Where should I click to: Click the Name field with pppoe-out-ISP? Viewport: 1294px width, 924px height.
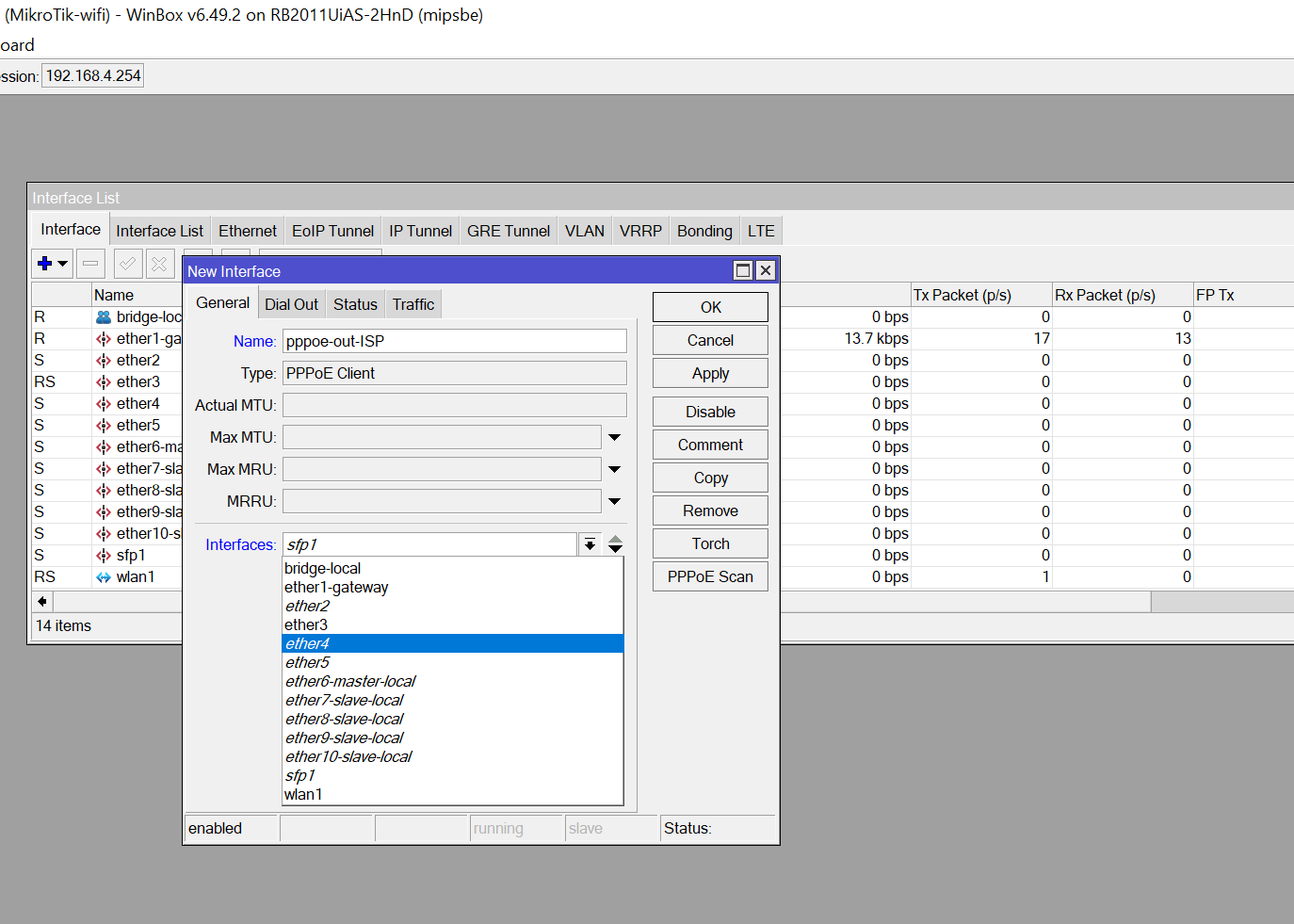pos(455,341)
